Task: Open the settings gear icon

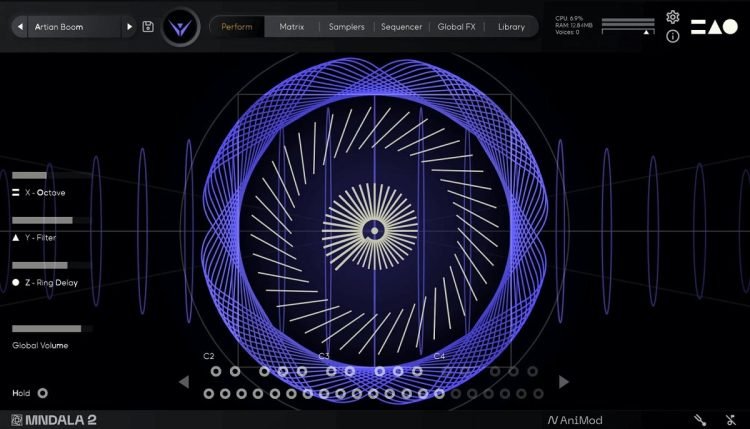Action: coord(673,17)
